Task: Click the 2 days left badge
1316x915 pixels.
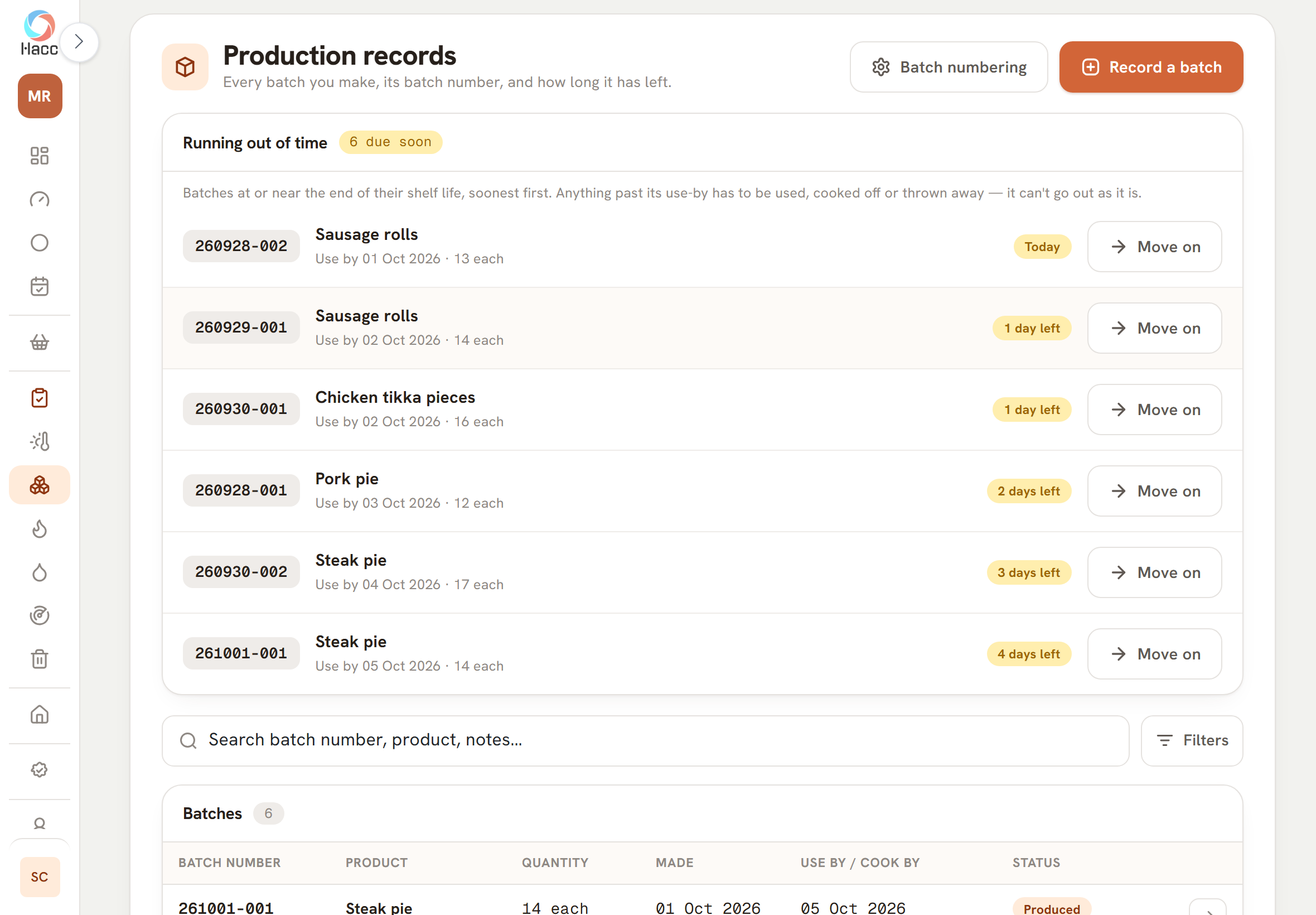Action: (1029, 491)
